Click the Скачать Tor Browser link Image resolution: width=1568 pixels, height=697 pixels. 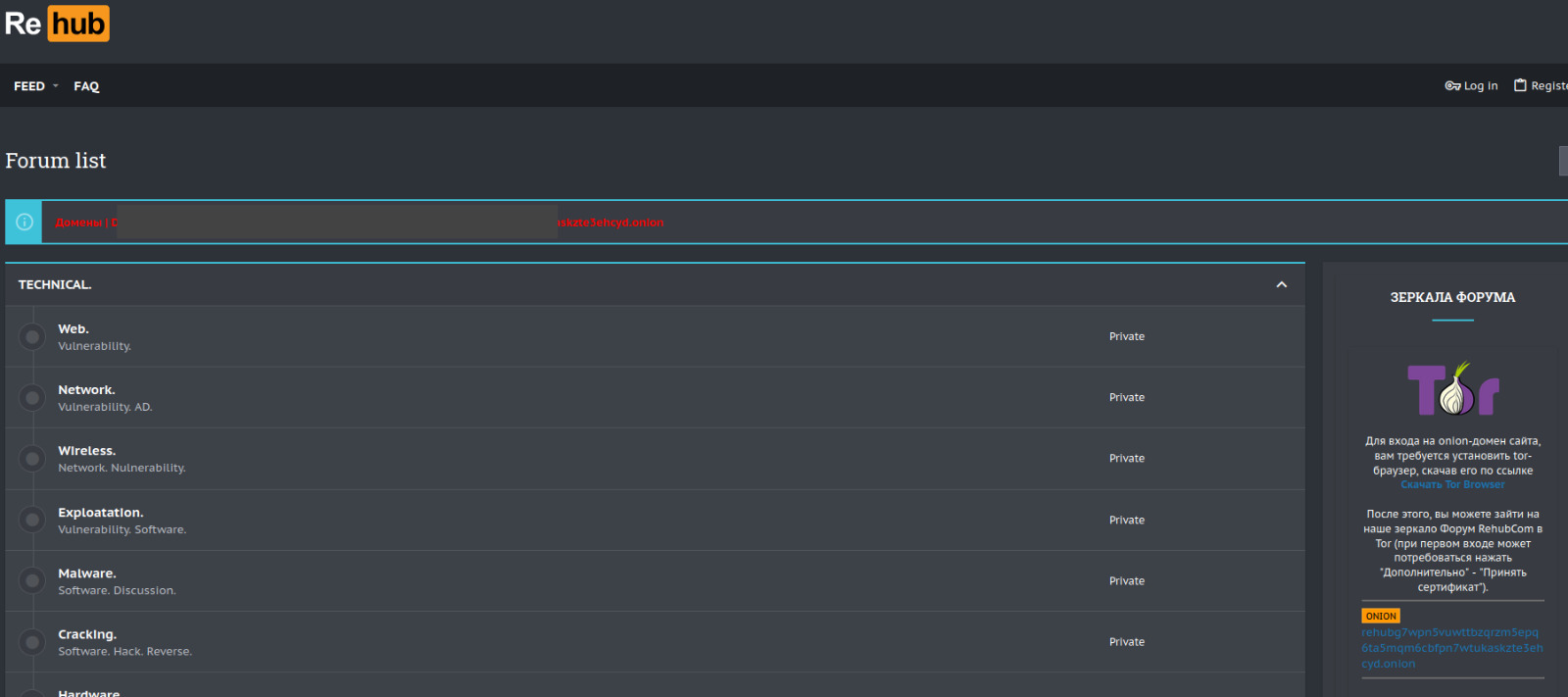click(1452, 484)
